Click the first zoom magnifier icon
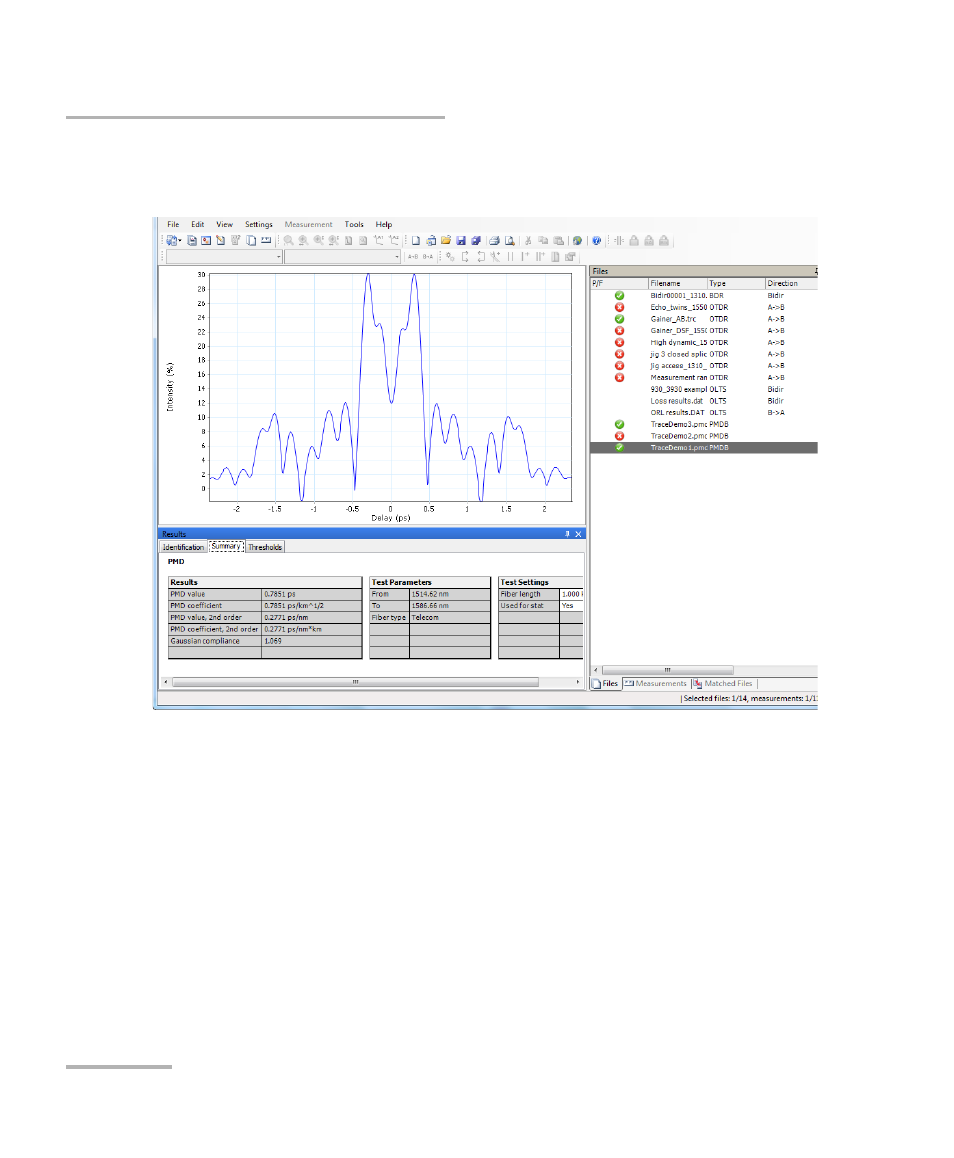Screen dimensions: 954x1158 coord(289,241)
